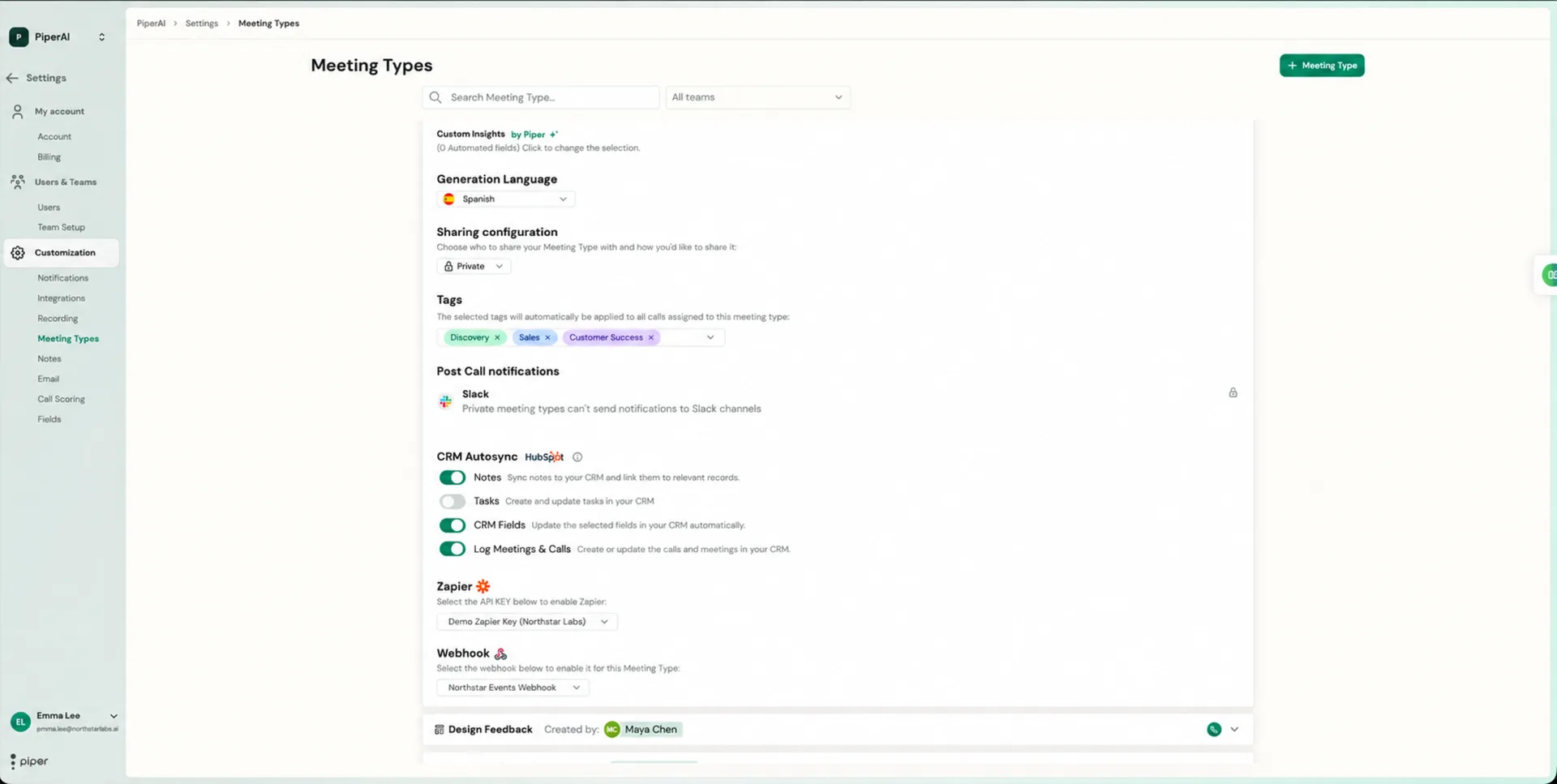
Task: Click the CRM Autosync info icon
Action: [577, 457]
